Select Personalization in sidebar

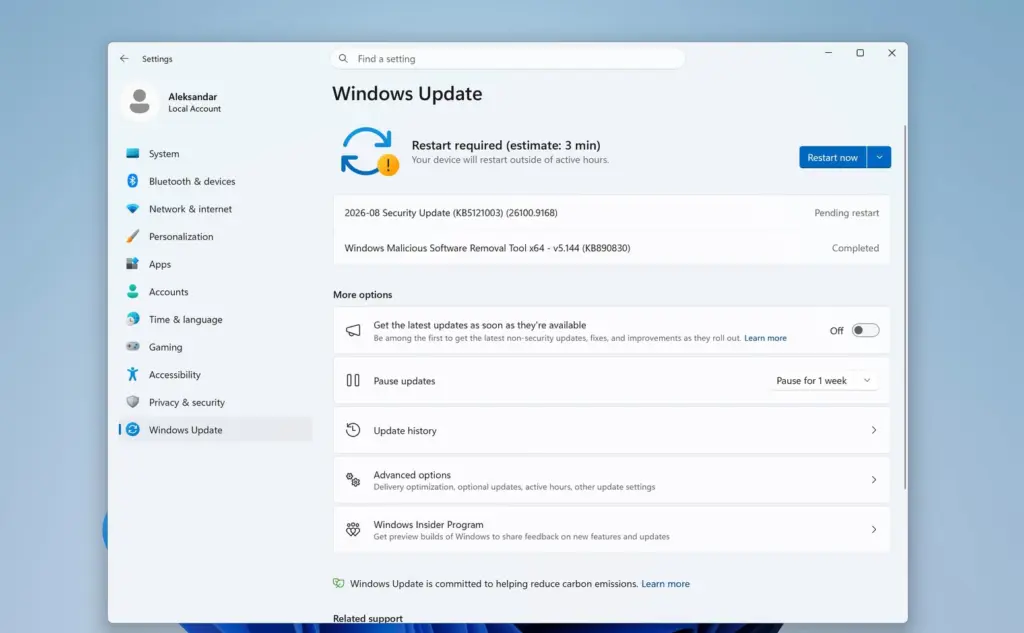(216, 236)
